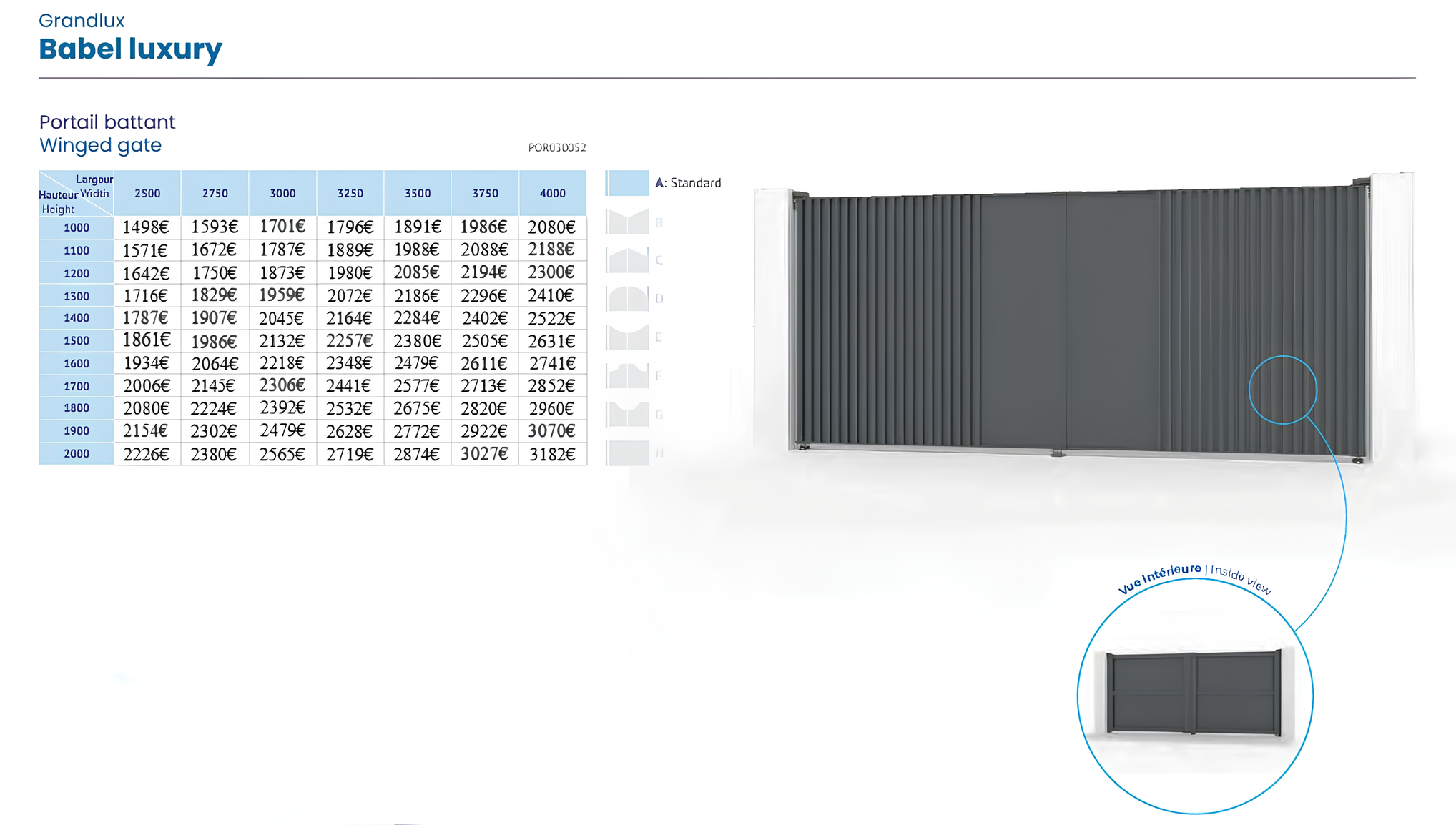Select gate shape B with V-shaped top
Screen dimensions: 1456x825
(627, 222)
